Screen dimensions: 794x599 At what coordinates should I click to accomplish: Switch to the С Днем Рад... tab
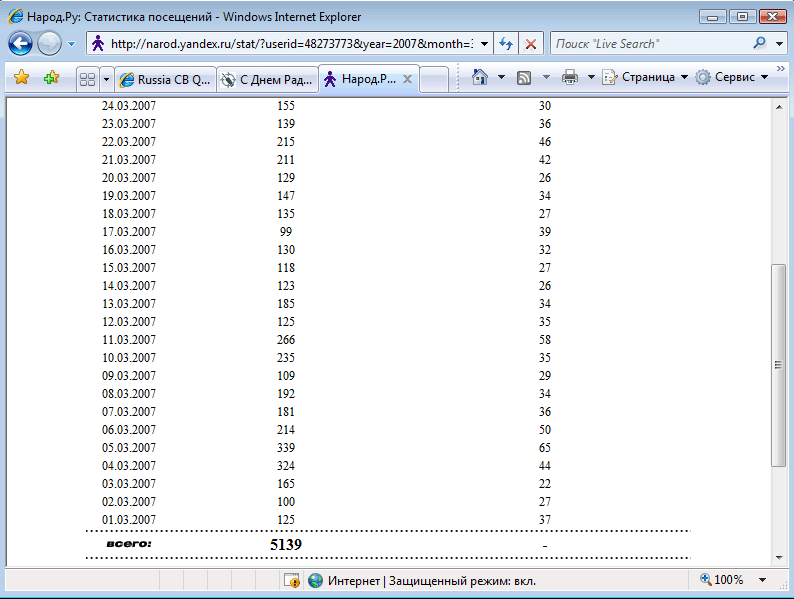click(x=268, y=79)
